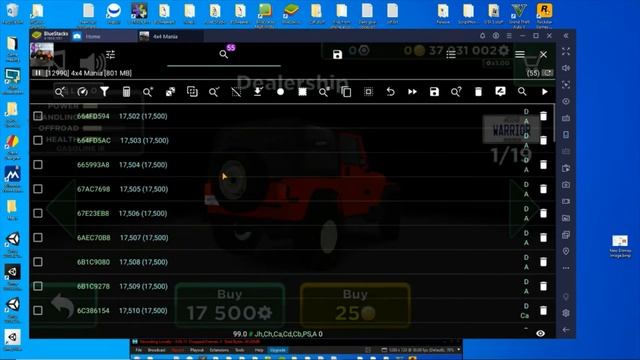Open the calculator tool
Screen dimensions: 640x360
[x=127, y=92]
